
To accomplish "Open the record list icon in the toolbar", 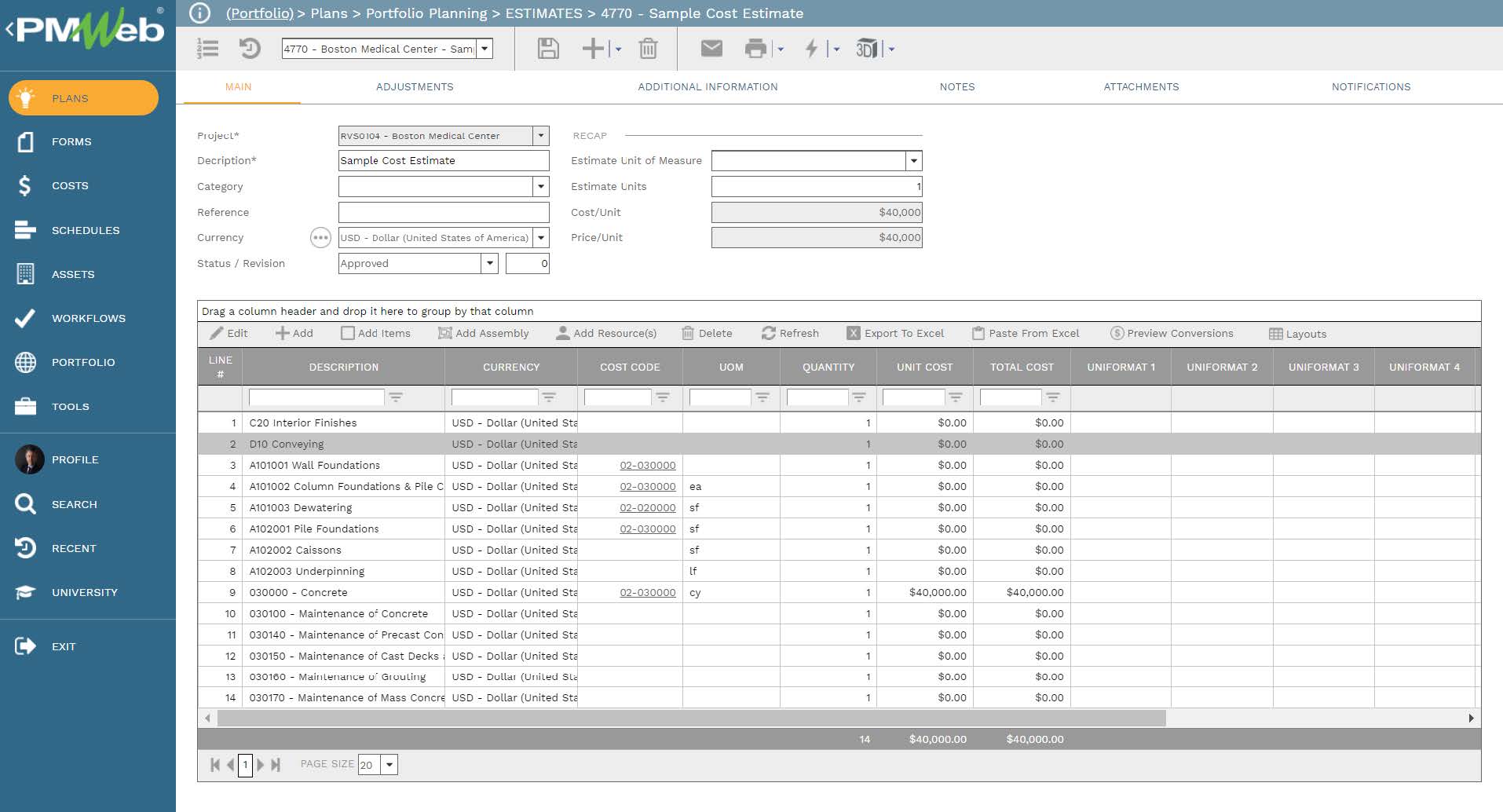I will click(x=208, y=49).
